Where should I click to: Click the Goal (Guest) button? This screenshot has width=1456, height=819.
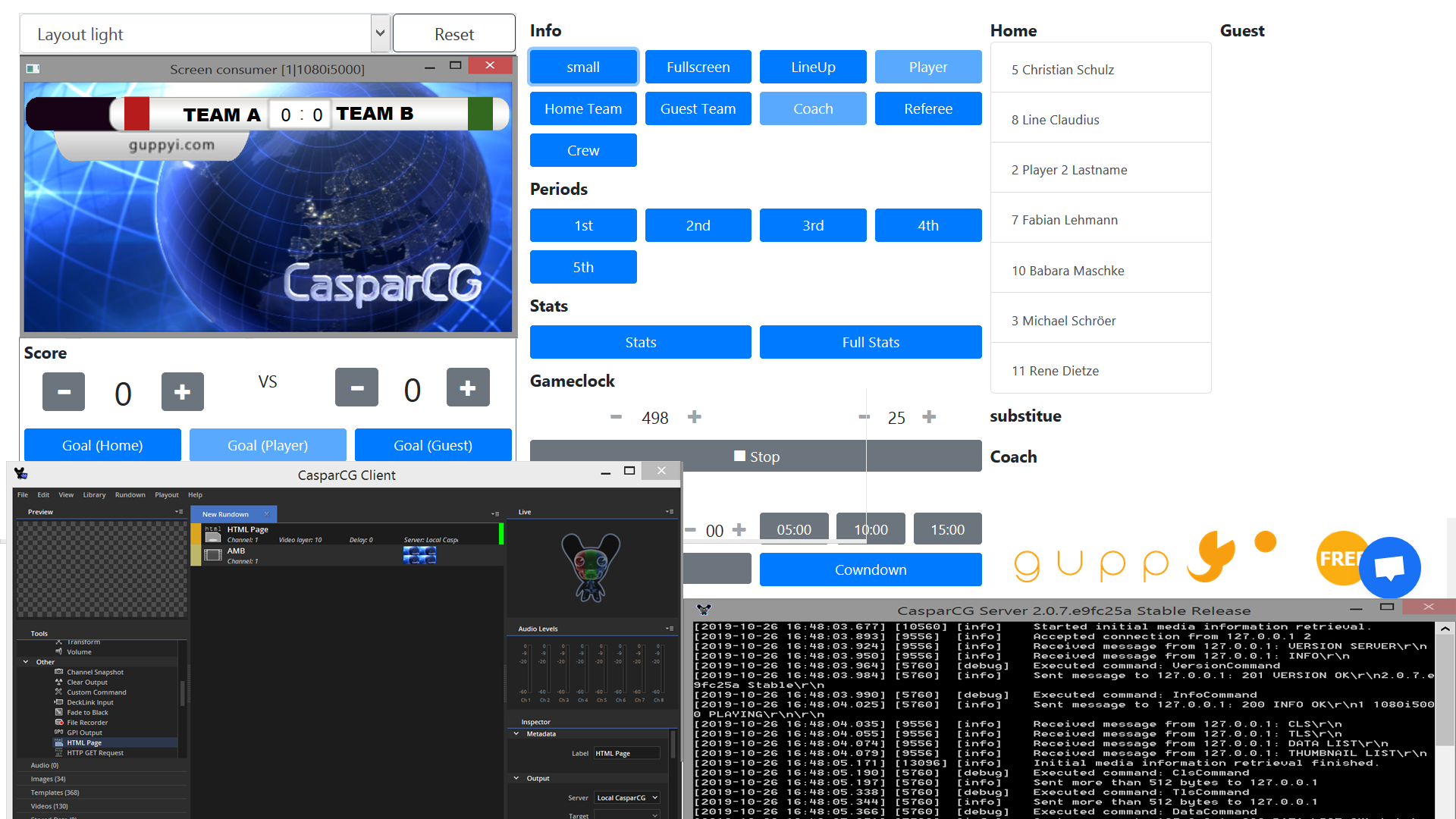point(433,445)
